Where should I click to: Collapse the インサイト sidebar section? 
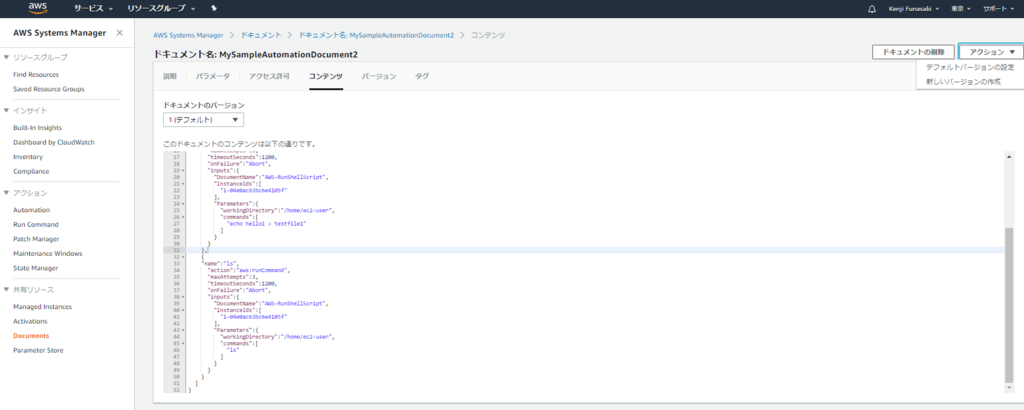(x=6, y=110)
